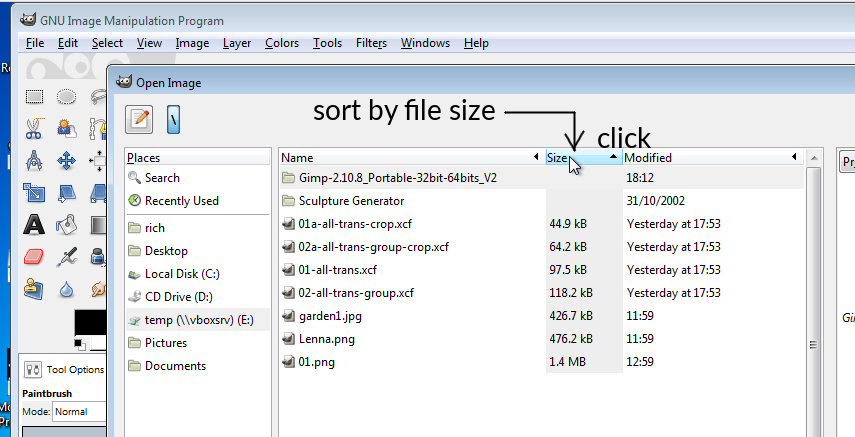The width and height of the screenshot is (855, 437).
Task: Select the Bucket Fill tool
Action: pyautogui.click(x=67, y=225)
